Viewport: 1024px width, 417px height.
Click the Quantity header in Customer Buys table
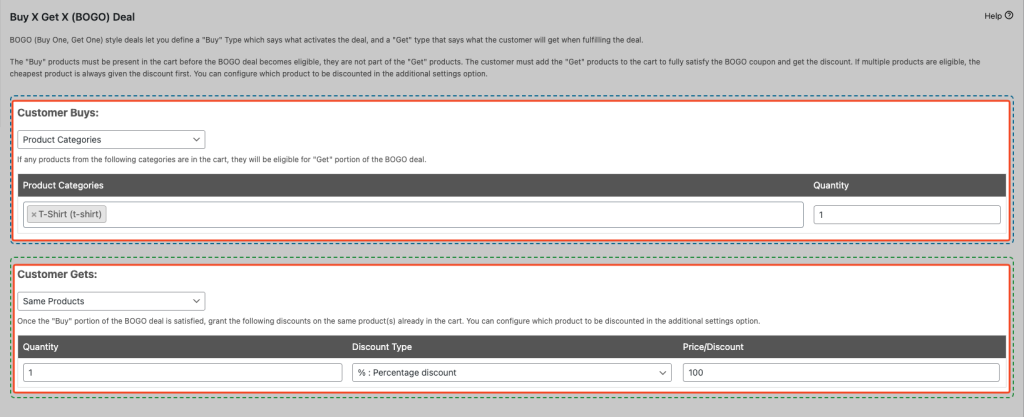831,185
